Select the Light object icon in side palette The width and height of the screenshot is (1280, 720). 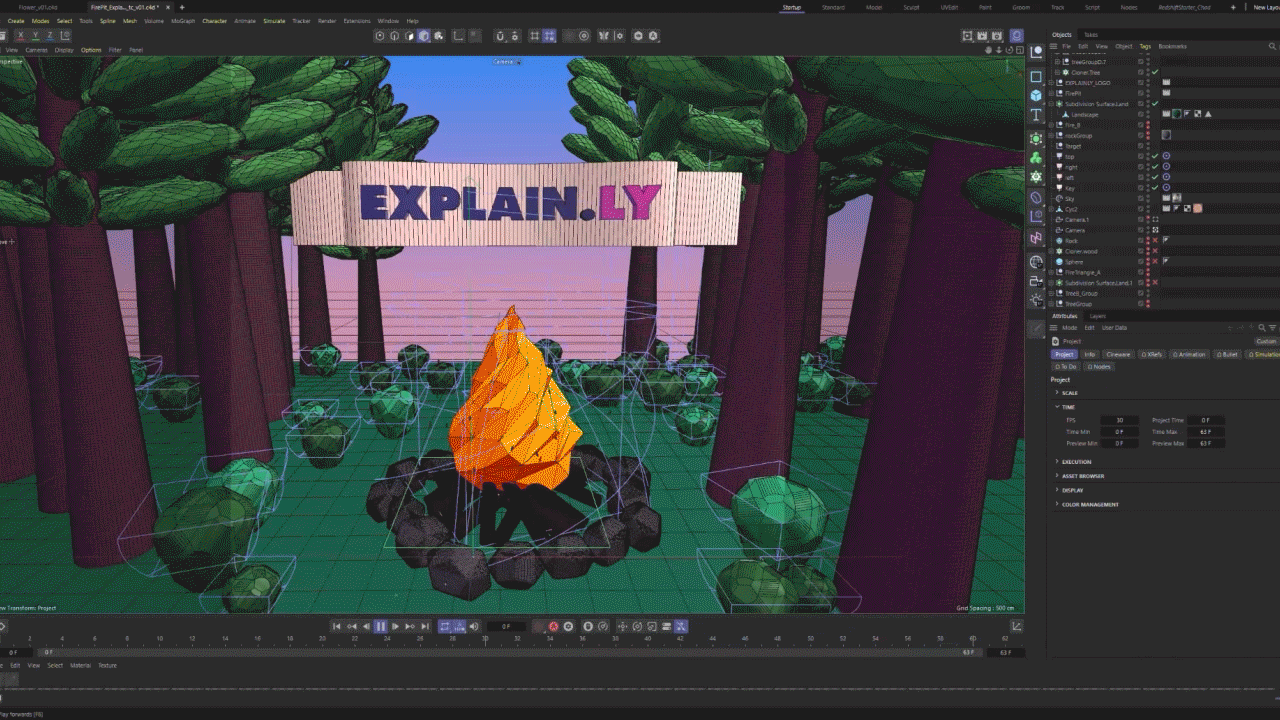click(x=1036, y=299)
